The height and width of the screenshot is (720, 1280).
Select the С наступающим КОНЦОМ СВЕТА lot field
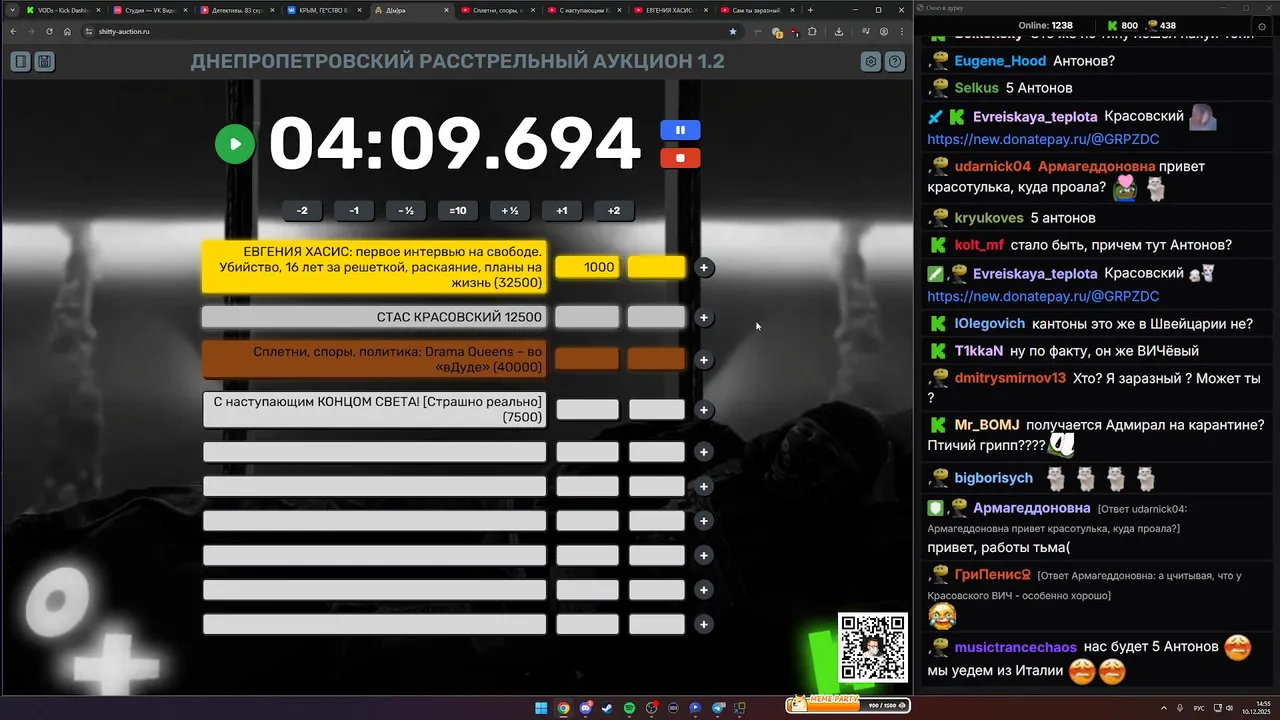click(374, 409)
